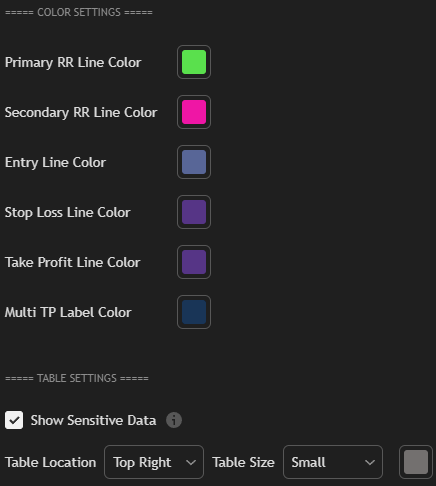Open the Primary RR Line Color green swatch

click(x=194, y=62)
